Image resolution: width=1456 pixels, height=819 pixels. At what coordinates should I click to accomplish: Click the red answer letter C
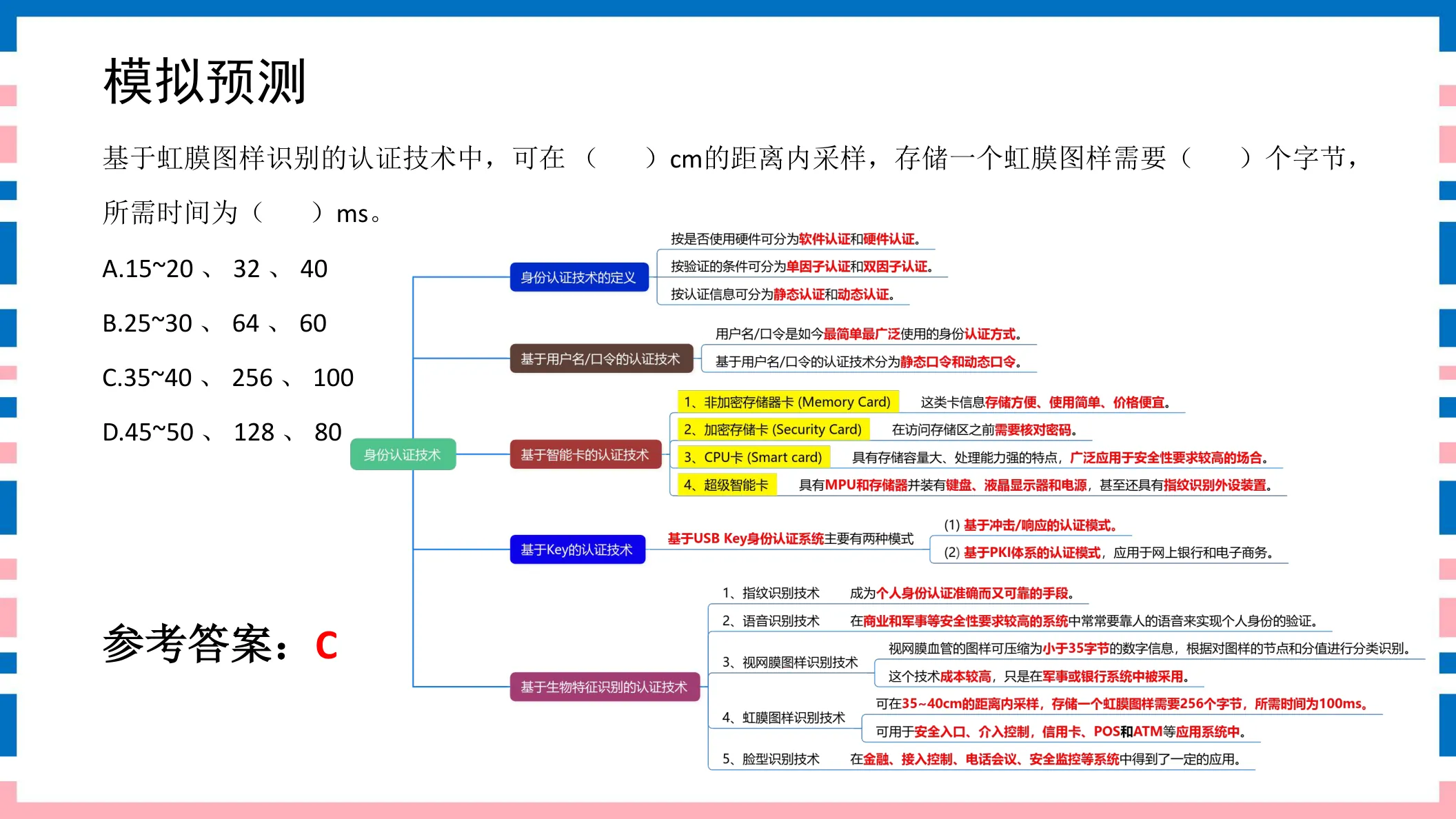tap(326, 645)
